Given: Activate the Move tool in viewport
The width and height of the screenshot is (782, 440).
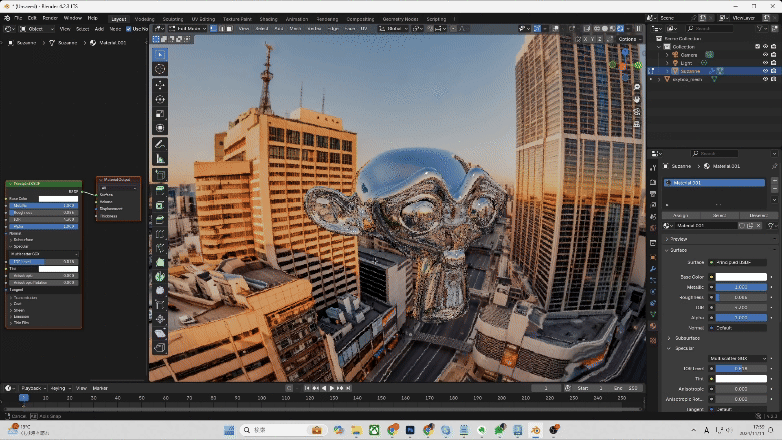Looking at the screenshot, I should pyautogui.click(x=160, y=85).
